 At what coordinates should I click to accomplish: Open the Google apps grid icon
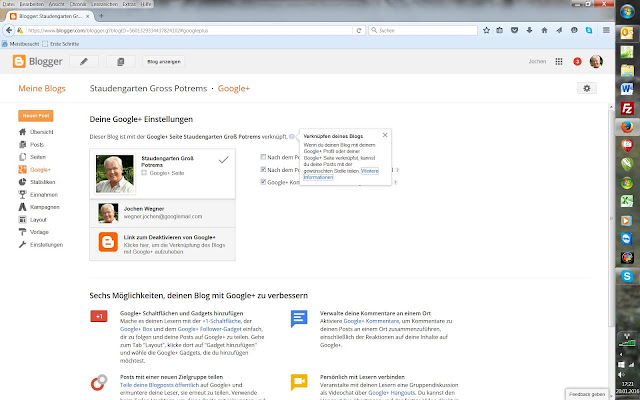(x=559, y=62)
